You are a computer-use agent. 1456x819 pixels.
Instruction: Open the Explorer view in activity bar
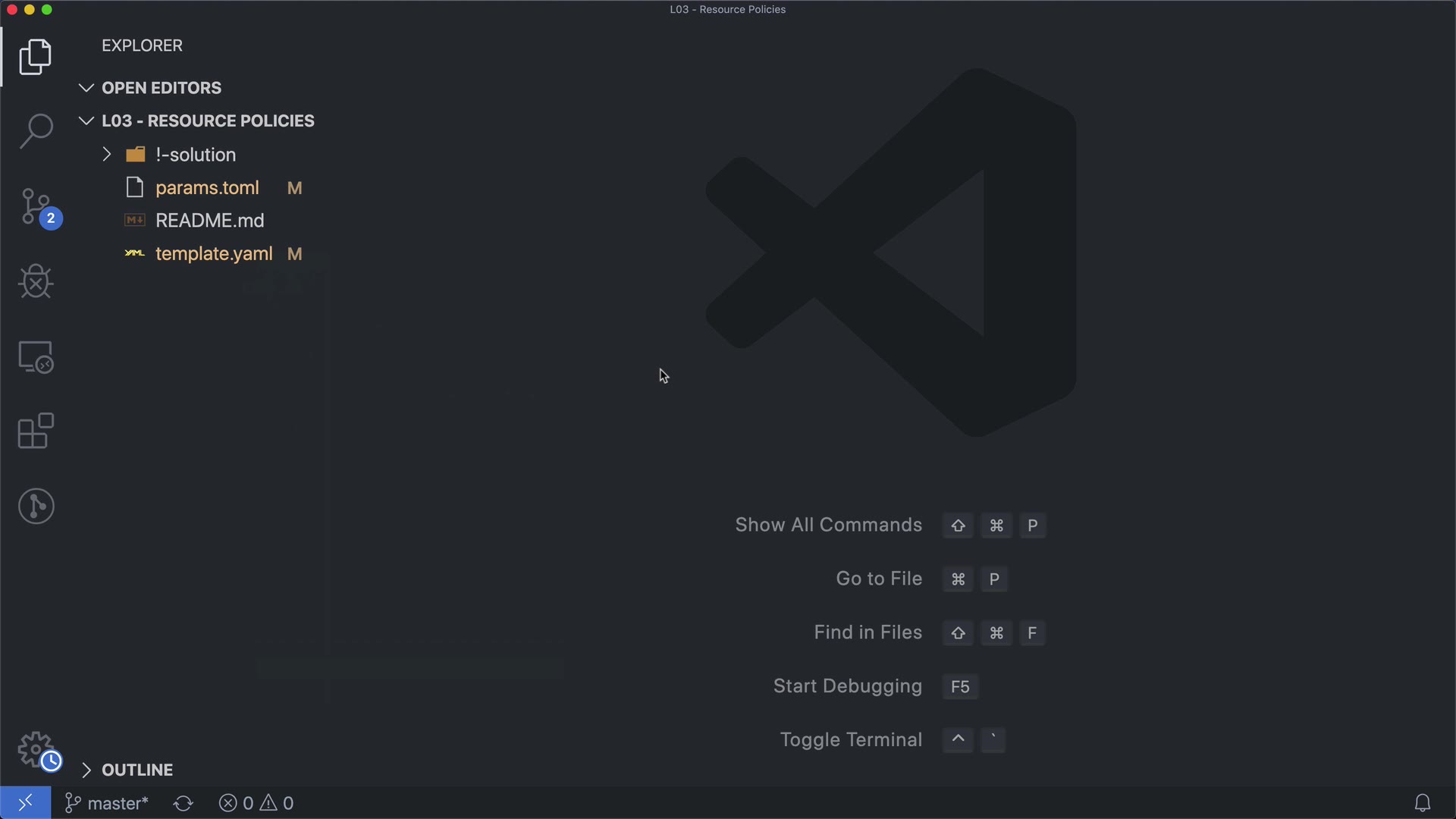point(36,58)
